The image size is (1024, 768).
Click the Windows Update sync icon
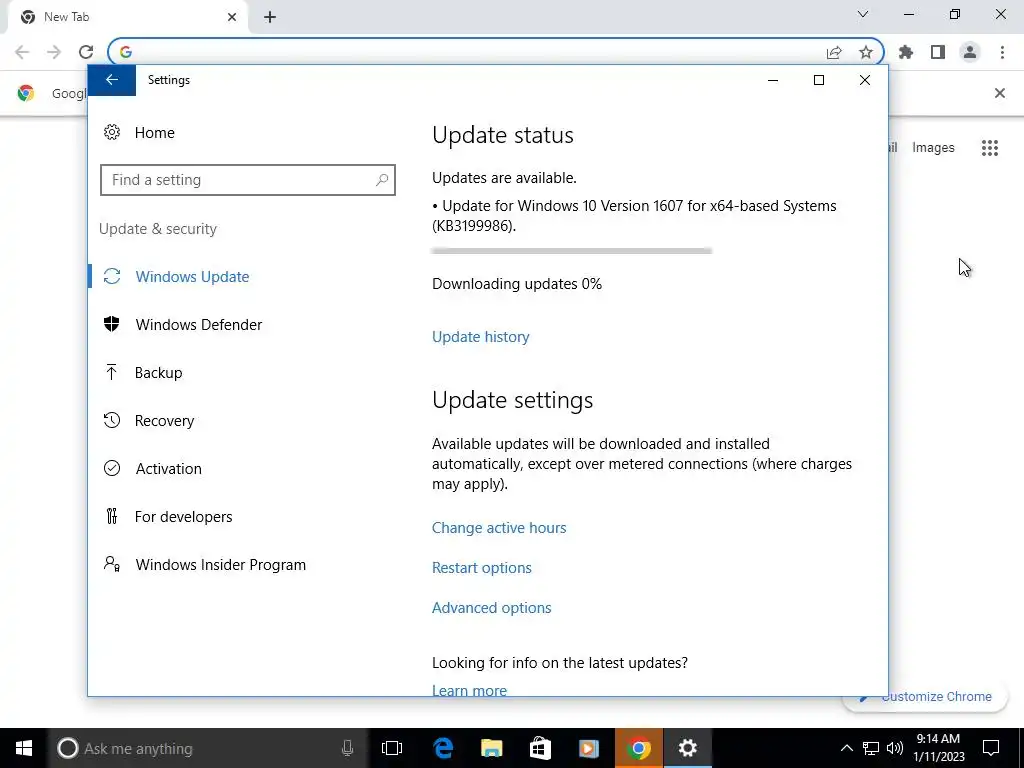pyautogui.click(x=112, y=276)
